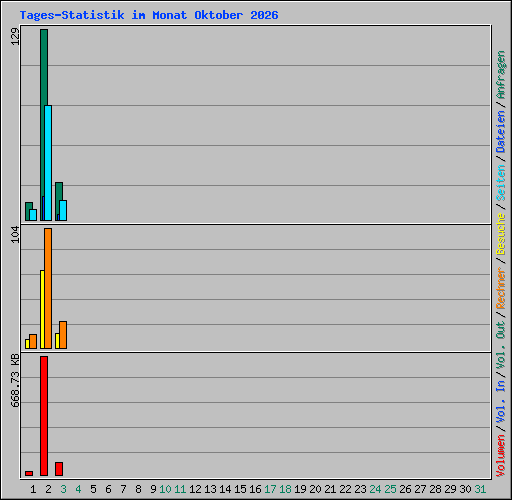The height and width of the screenshot is (500, 512).
Task: Click the axis label 668.73 KB
Action: [x=15, y=381]
